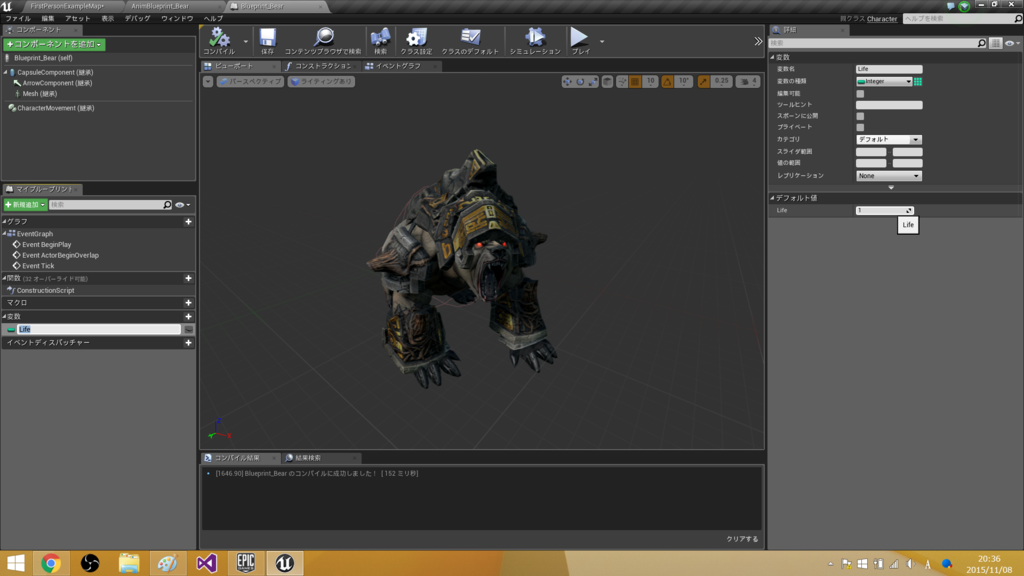Check the 編集可能 (Editable) checkbox

[860, 93]
